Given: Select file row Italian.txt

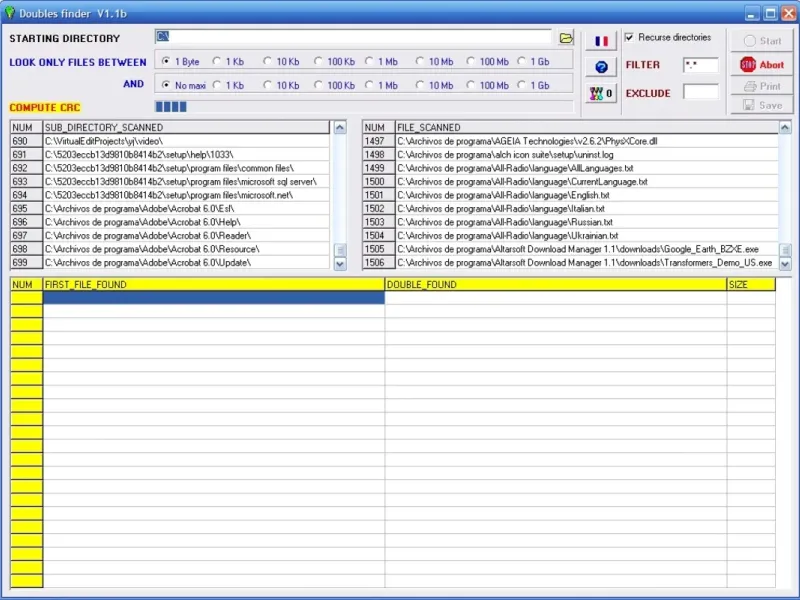Looking at the screenshot, I should click(570, 208).
